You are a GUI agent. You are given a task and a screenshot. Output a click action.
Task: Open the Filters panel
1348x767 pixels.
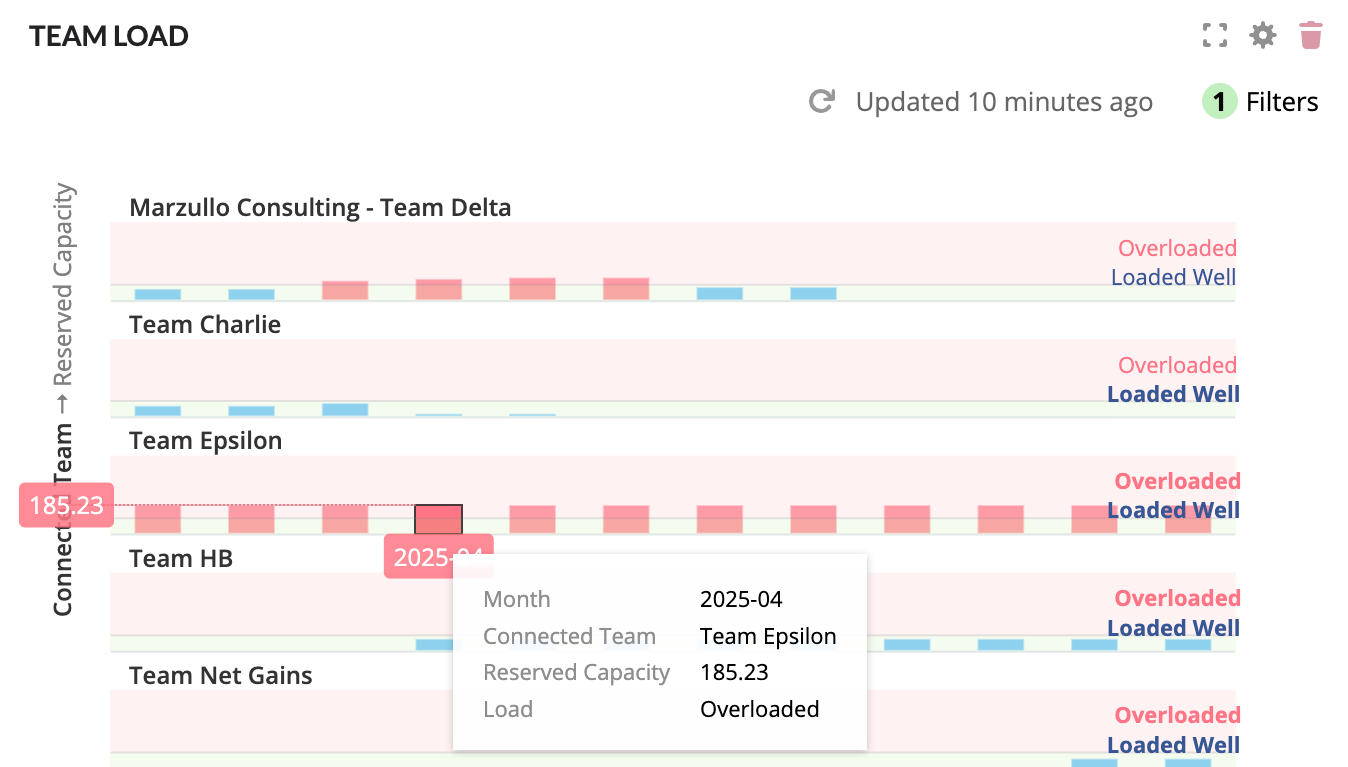[1281, 102]
